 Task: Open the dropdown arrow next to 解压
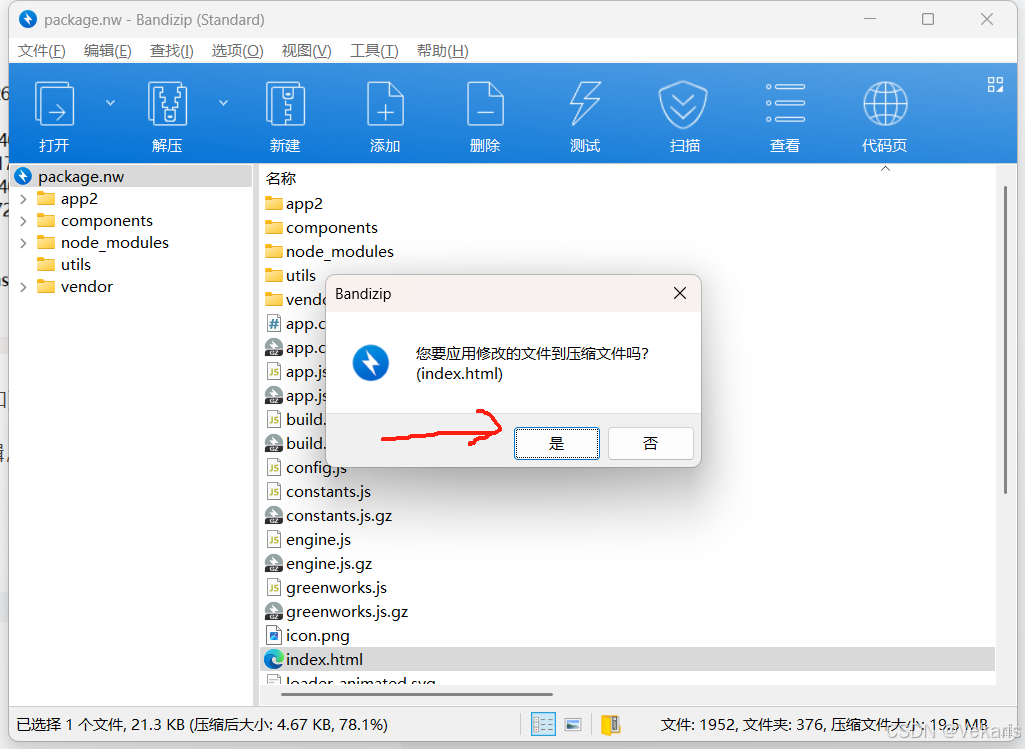(224, 103)
